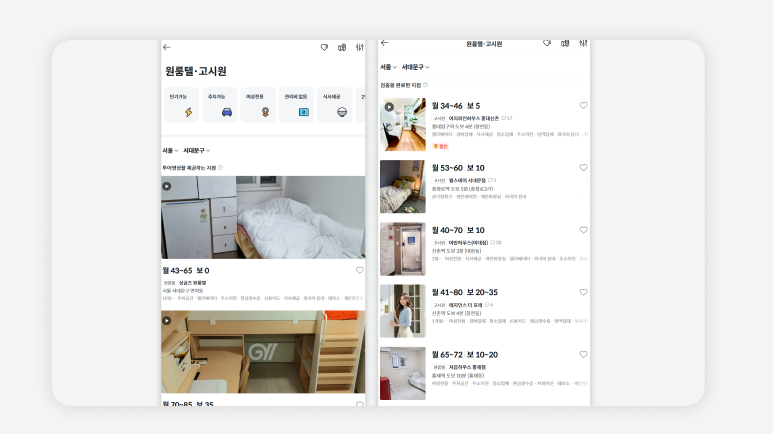Image resolution: width=773 pixels, height=434 pixels.
Task: Open 서대문구 district dropdown on right screen
Action: click(415, 67)
